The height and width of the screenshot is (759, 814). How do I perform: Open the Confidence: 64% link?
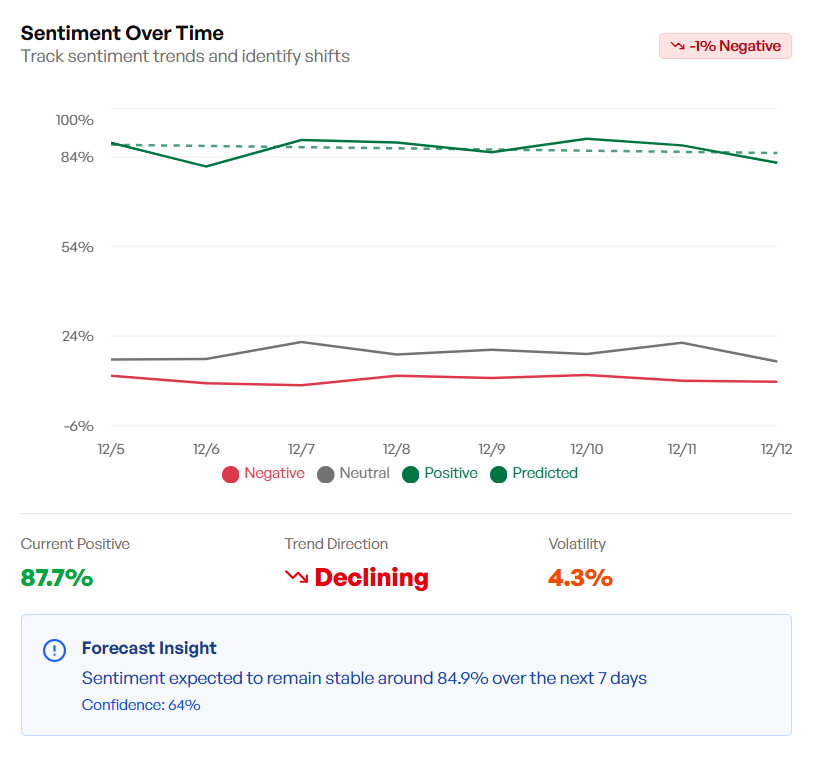tap(141, 705)
